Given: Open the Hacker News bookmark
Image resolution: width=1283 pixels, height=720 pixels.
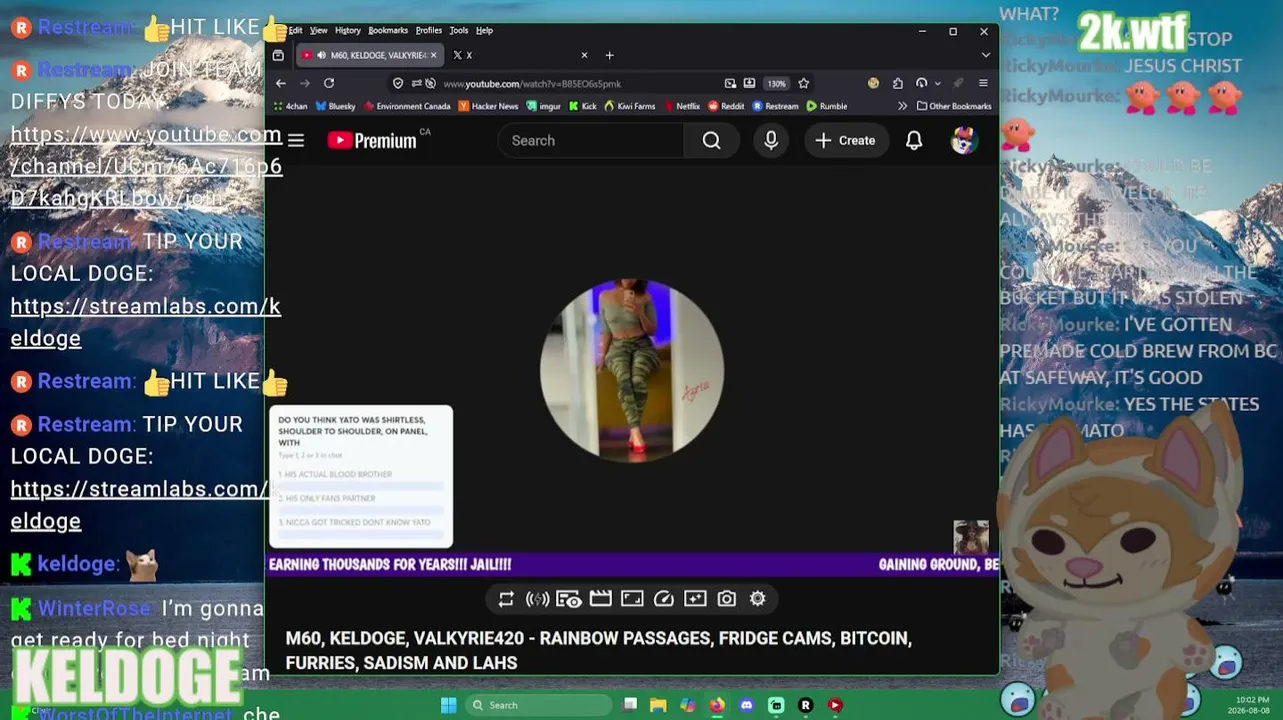Looking at the screenshot, I should pyautogui.click(x=488, y=106).
